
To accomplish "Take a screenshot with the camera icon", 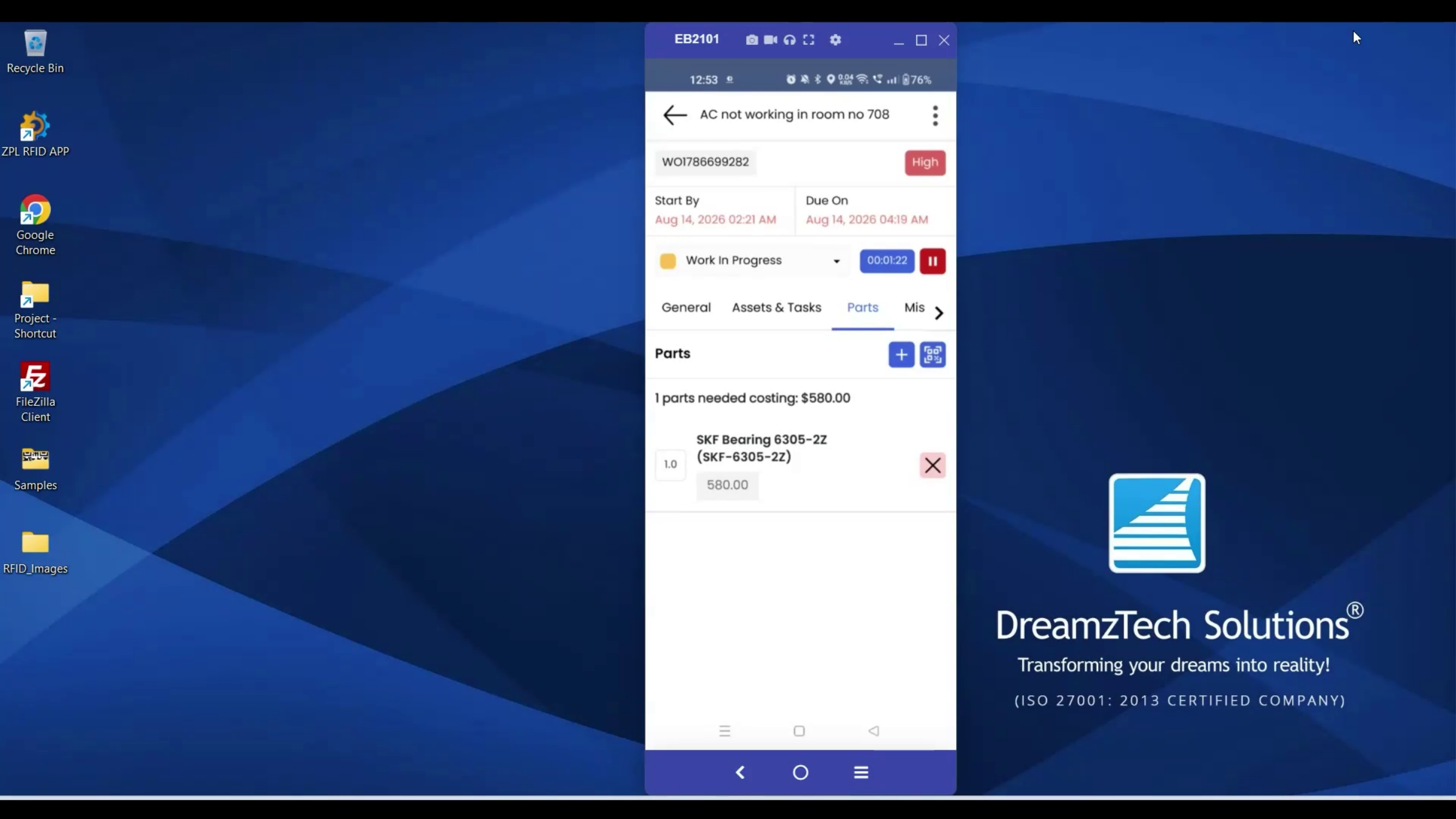I will [752, 40].
